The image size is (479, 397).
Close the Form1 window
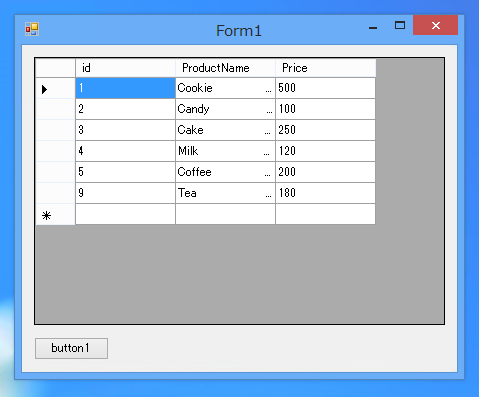(x=435, y=25)
